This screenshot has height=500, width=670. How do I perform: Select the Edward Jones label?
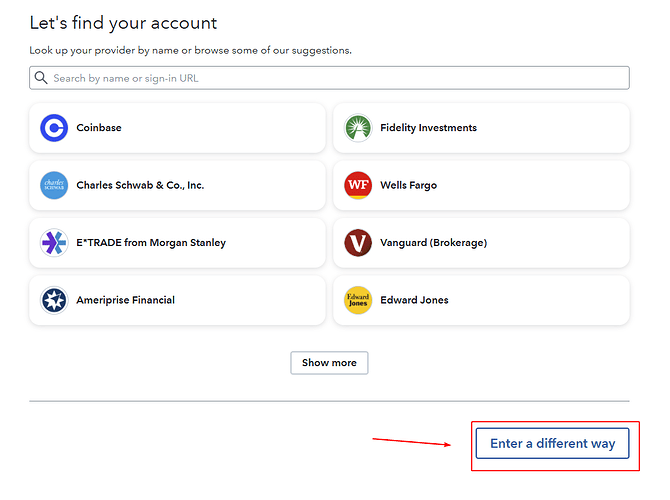point(414,300)
